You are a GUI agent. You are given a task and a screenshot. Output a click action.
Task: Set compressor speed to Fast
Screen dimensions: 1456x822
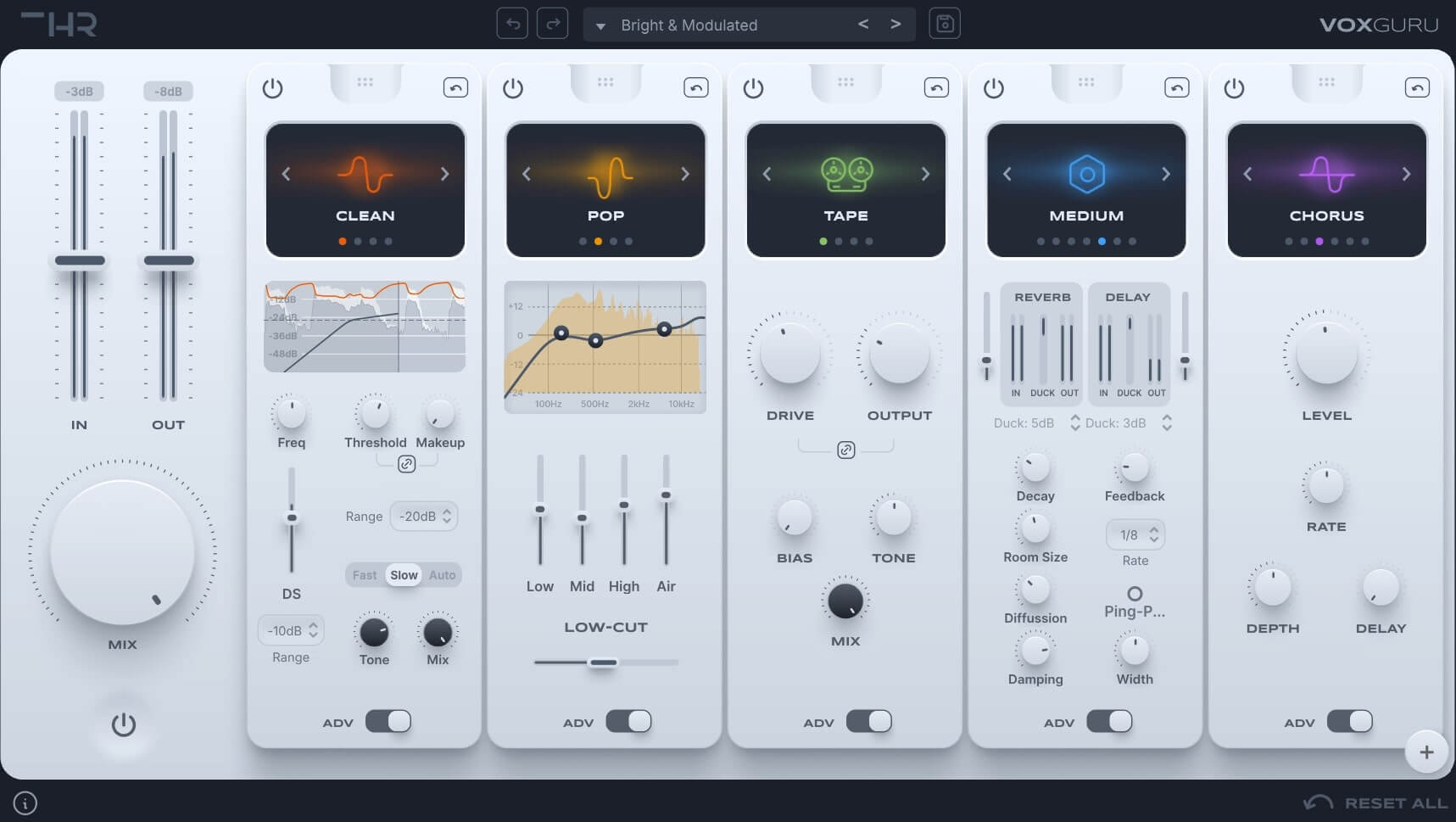(364, 574)
